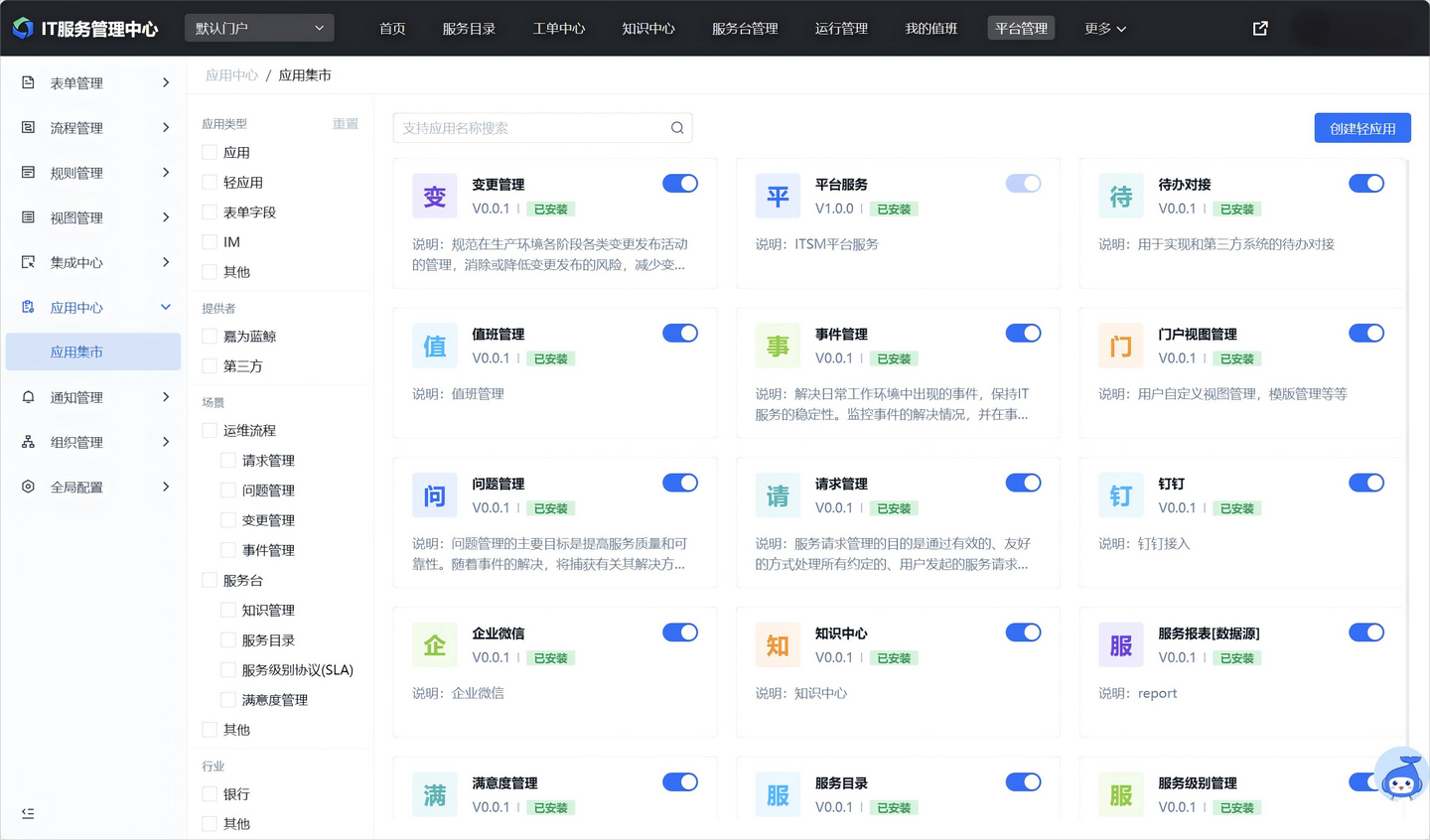Reset filters with 重置 link
Image resolution: width=1430 pixels, height=840 pixels.
coord(346,124)
